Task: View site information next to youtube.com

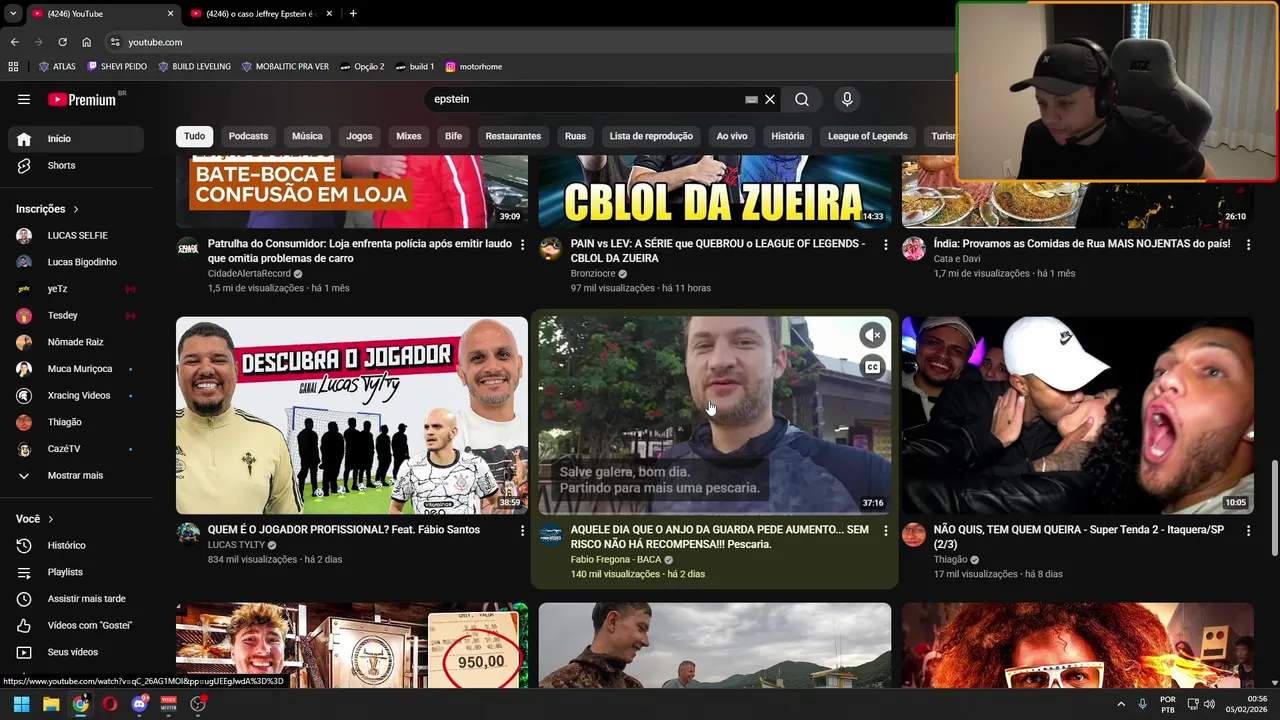Action: coord(115,42)
